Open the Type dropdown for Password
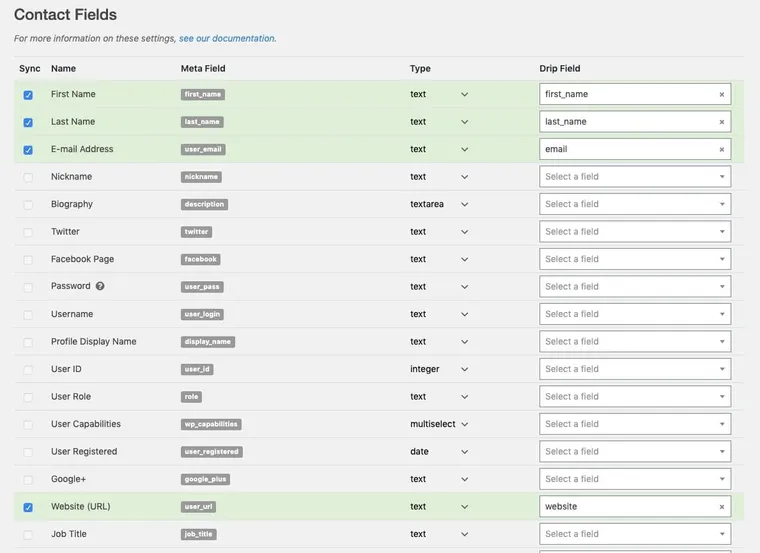This screenshot has height=553, width=760. click(x=439, y=286)
